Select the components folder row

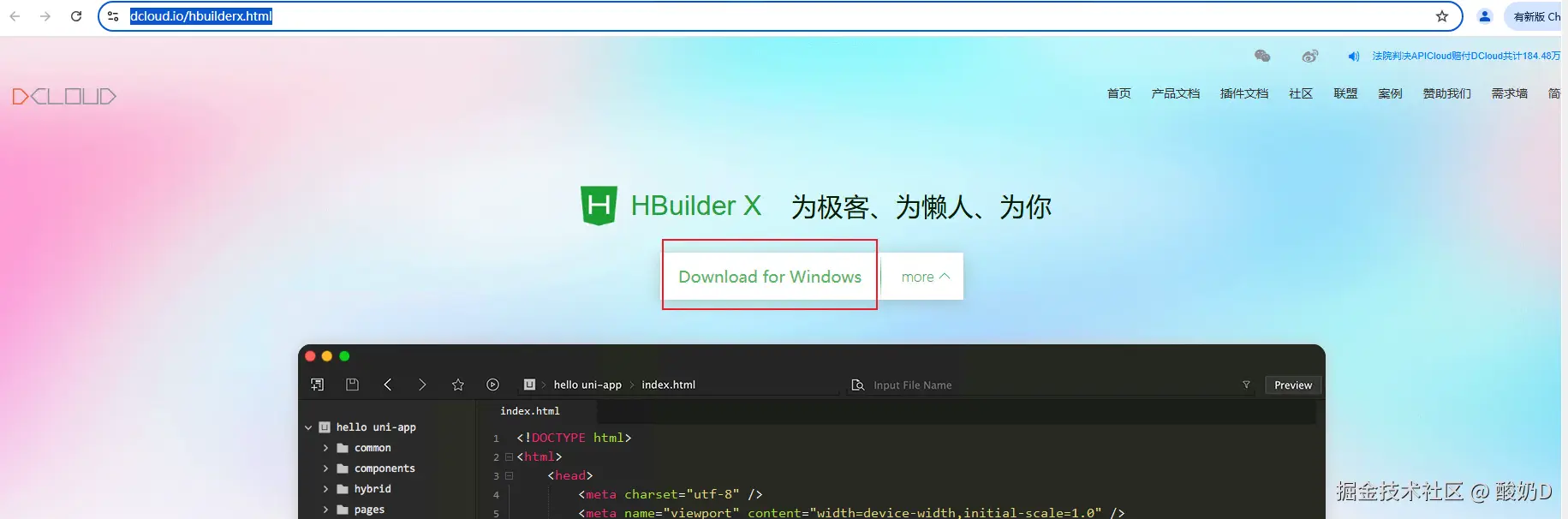point(387,468)
